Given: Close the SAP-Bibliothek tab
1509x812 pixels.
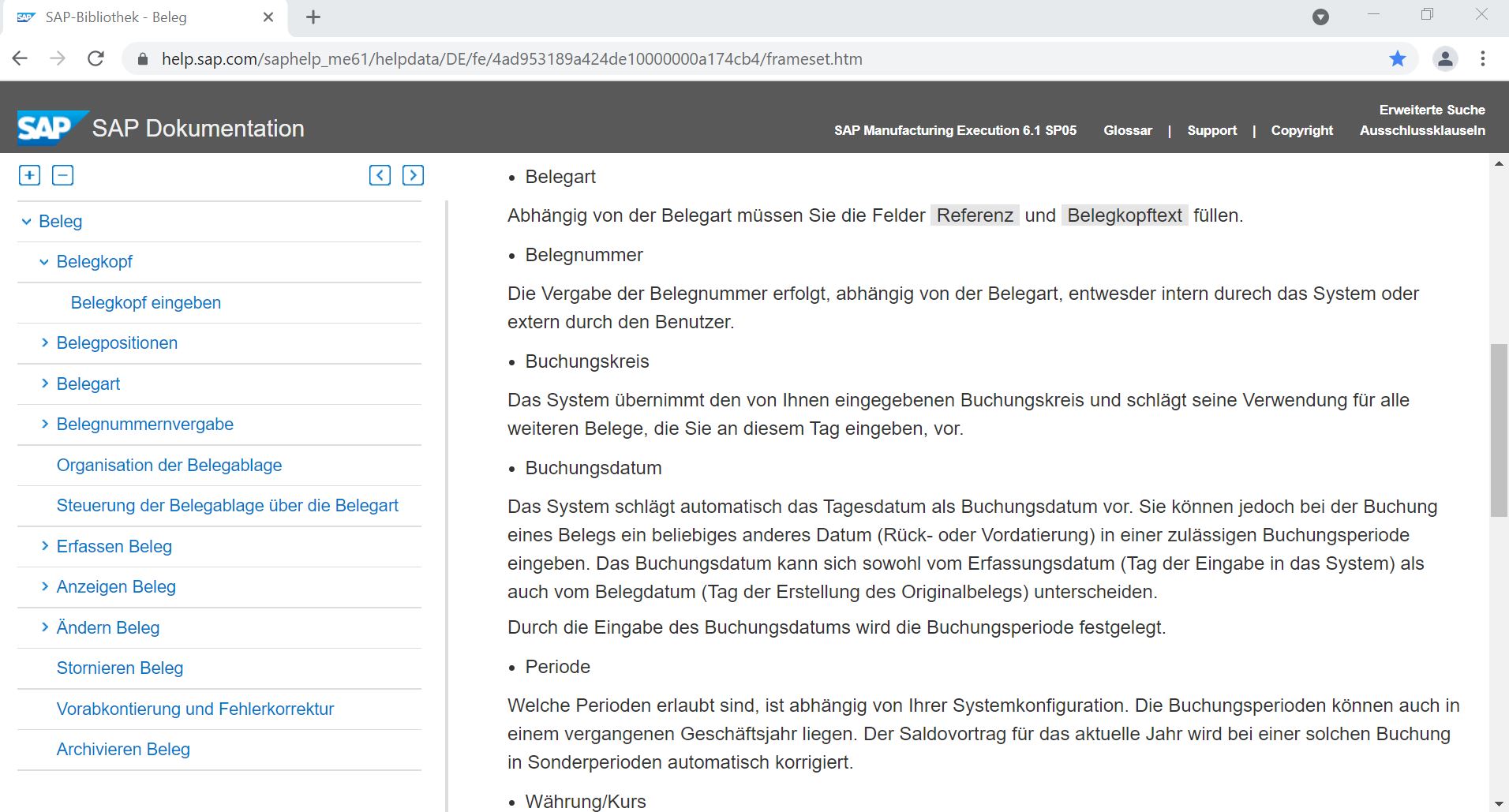Looking at the screenshot, I should [268, 17].
